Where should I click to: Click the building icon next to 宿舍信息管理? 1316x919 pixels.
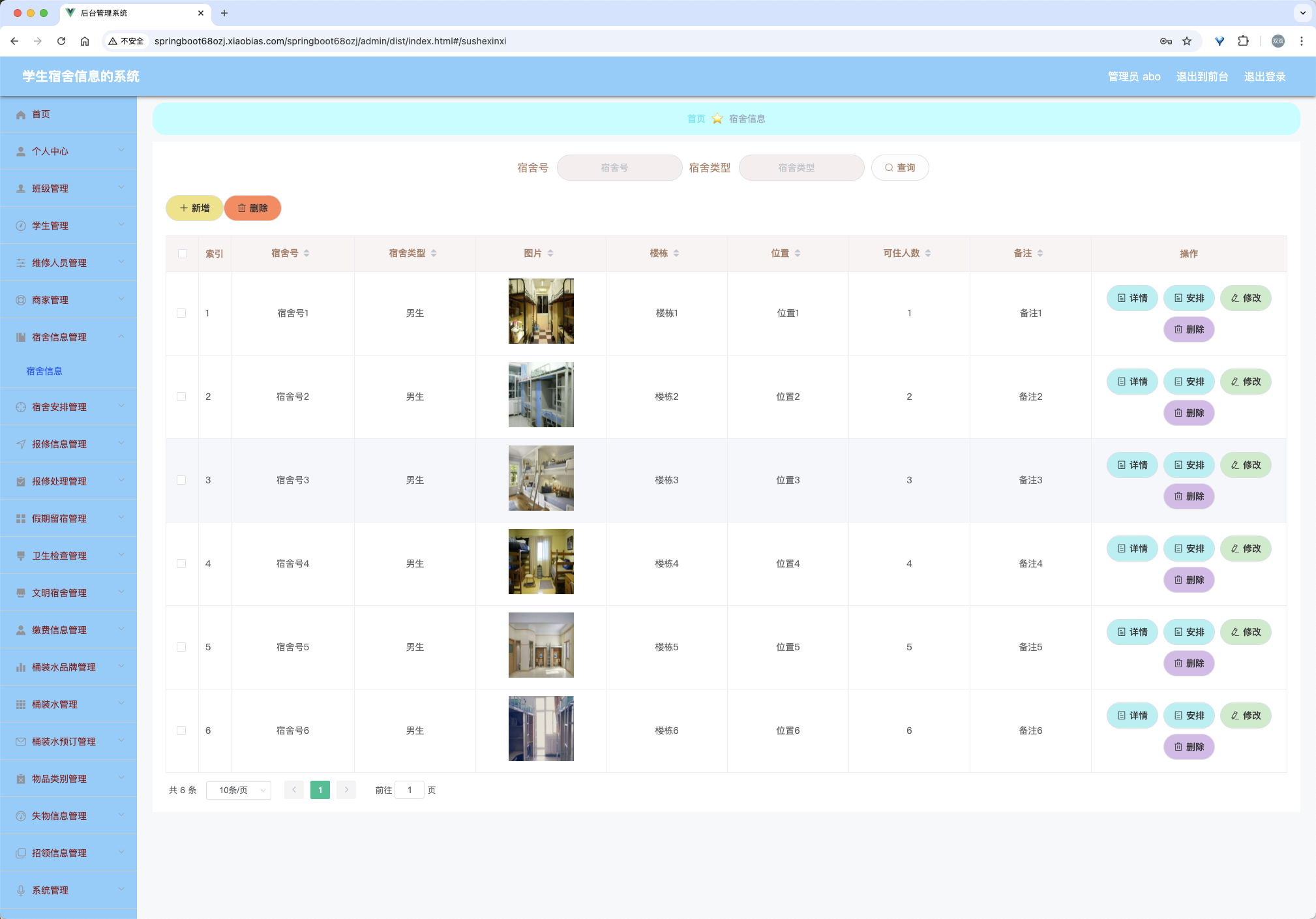click(21, 338)
